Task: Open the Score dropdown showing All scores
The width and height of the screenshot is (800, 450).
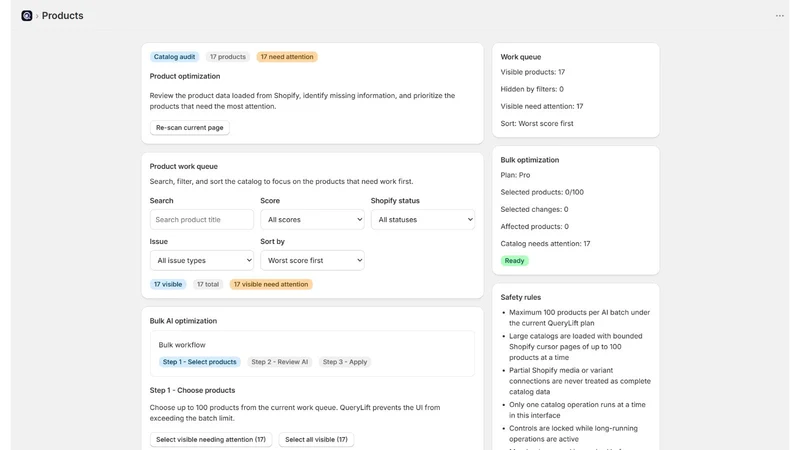Action: tap(312, 219)
